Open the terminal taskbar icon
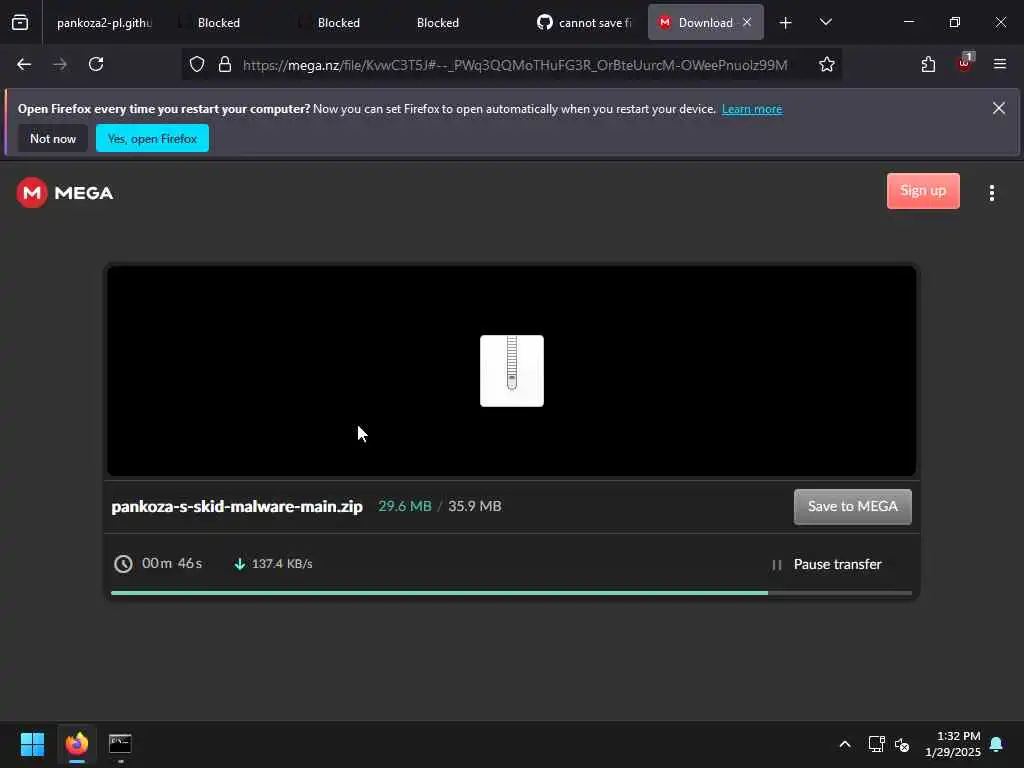Viewport: 1024px width, 768px height. coord(120,744)
